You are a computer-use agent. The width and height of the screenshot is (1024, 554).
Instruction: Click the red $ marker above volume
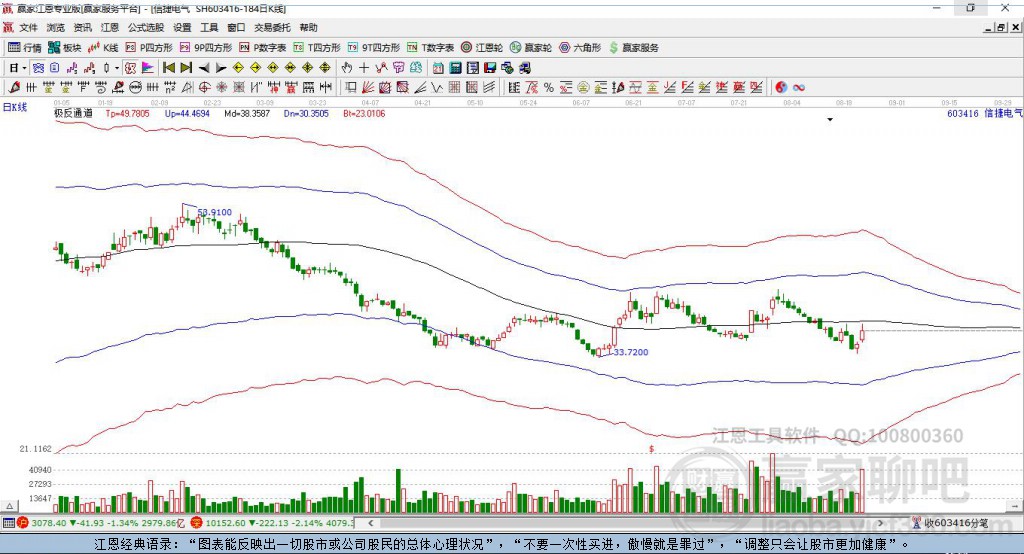click(651, 449)
